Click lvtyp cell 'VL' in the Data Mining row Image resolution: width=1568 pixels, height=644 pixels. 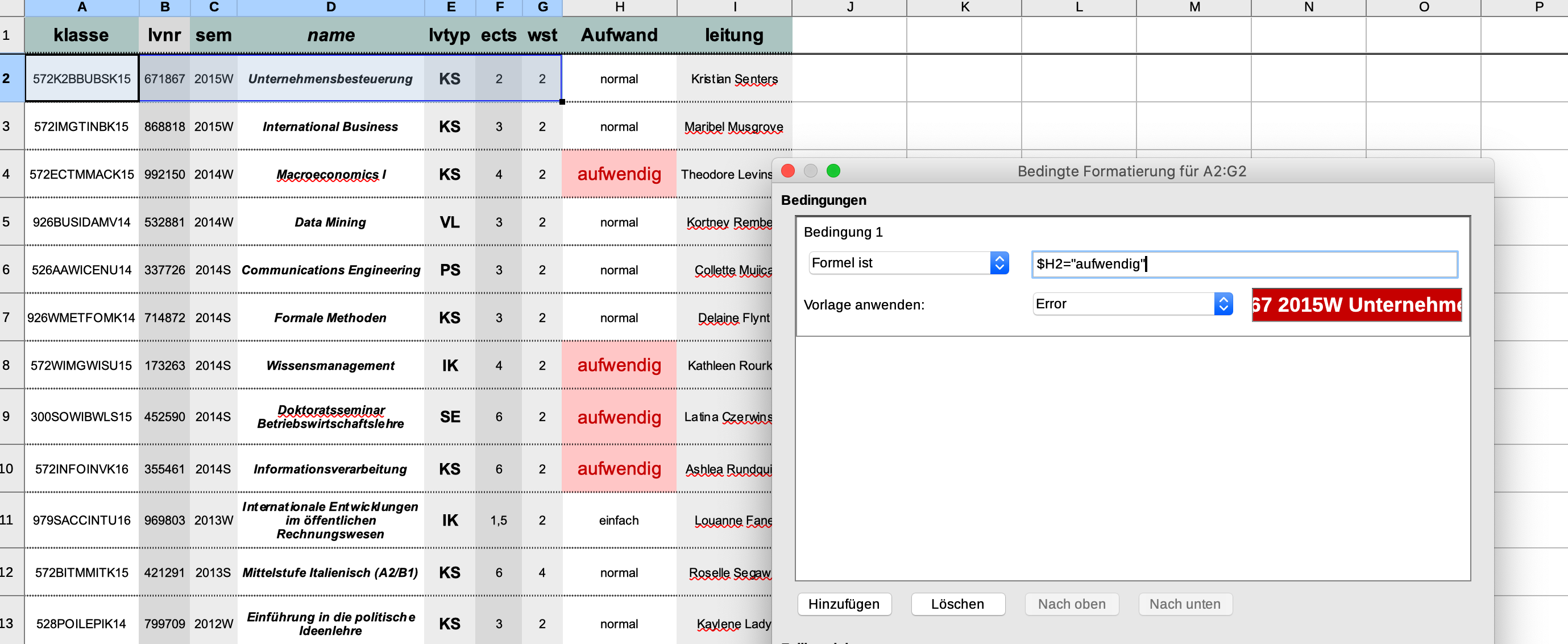coord(450,222)
